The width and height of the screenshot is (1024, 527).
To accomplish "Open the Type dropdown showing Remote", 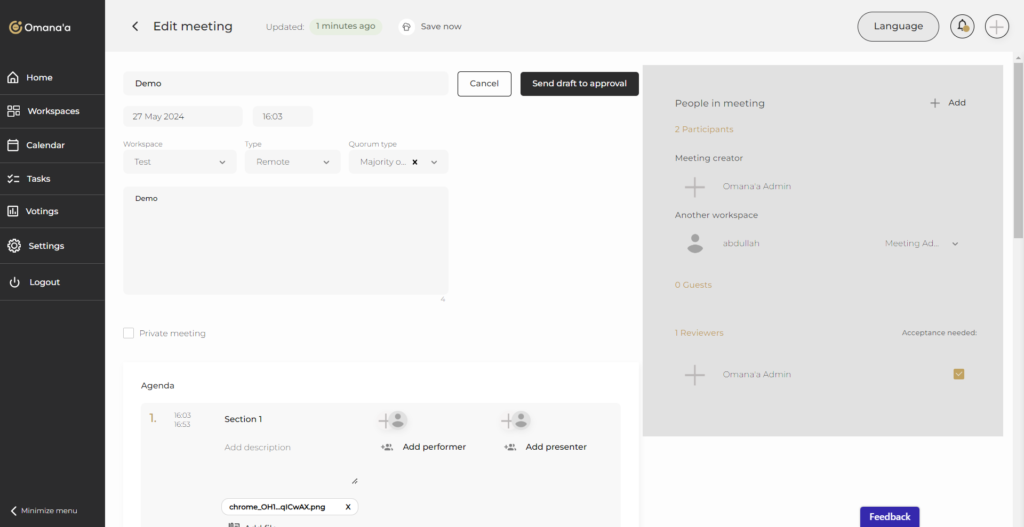I will point(292,162).
